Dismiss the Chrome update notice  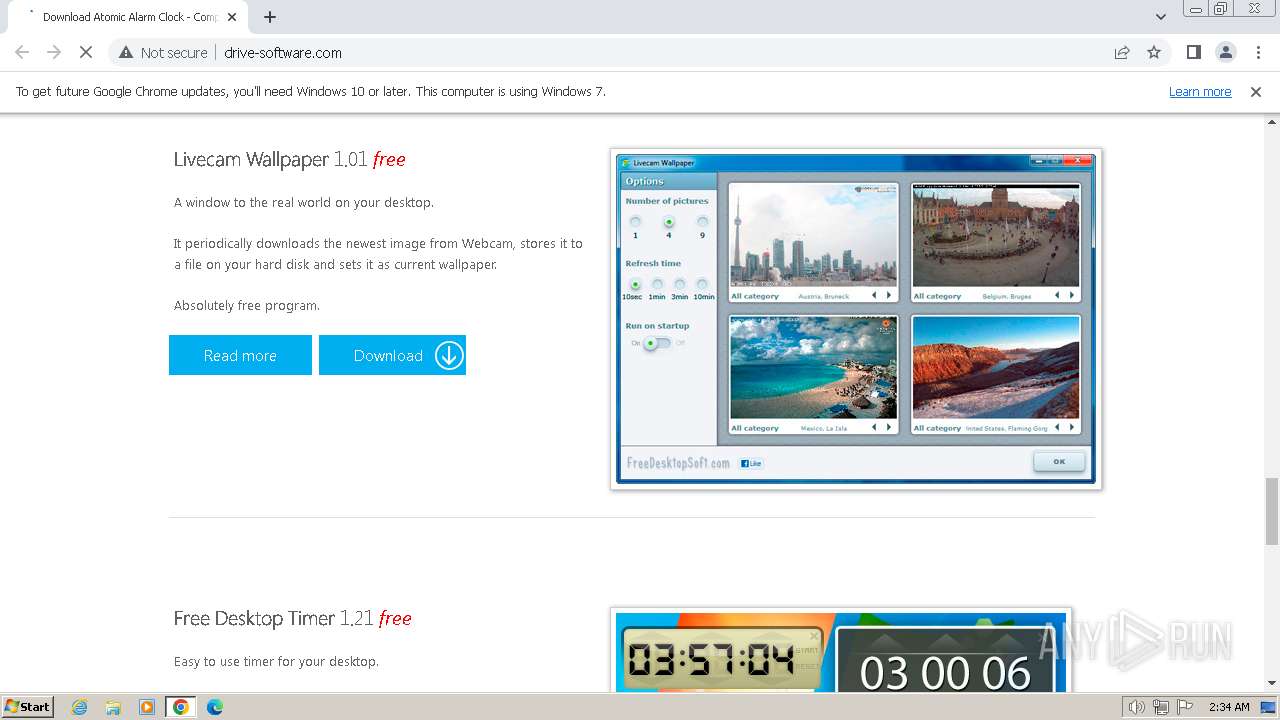click(1256, 91)
